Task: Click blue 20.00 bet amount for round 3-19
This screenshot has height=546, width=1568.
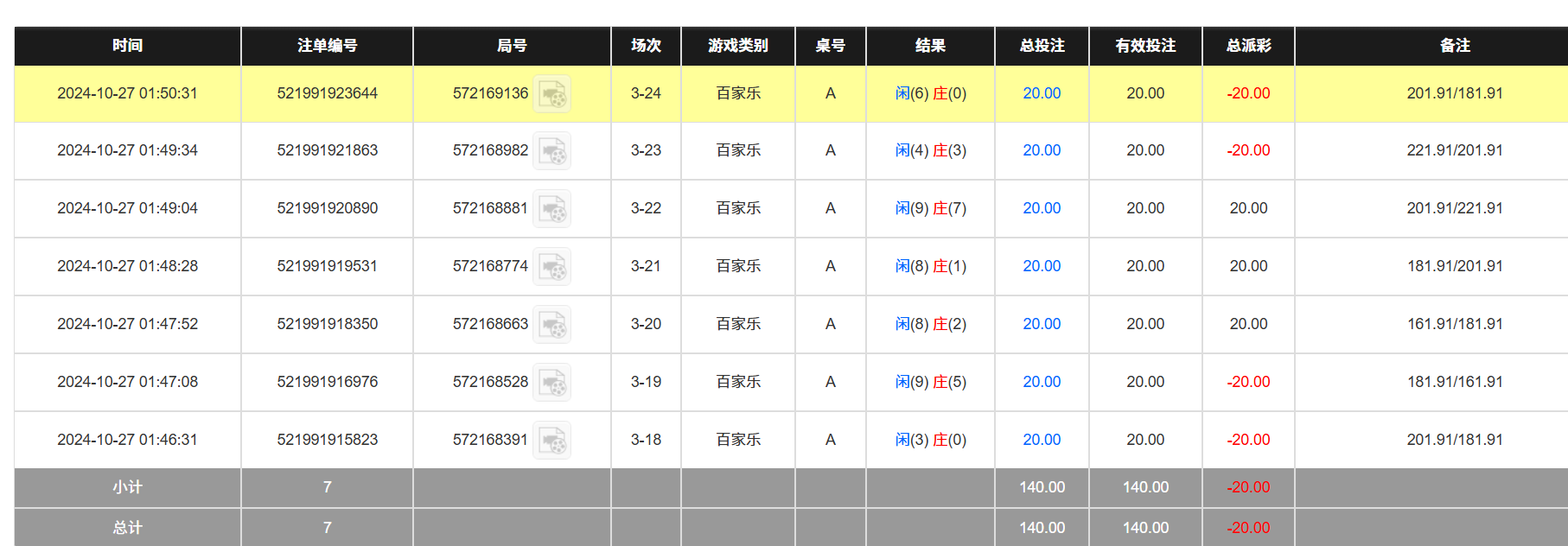Action: (1042, 382)
